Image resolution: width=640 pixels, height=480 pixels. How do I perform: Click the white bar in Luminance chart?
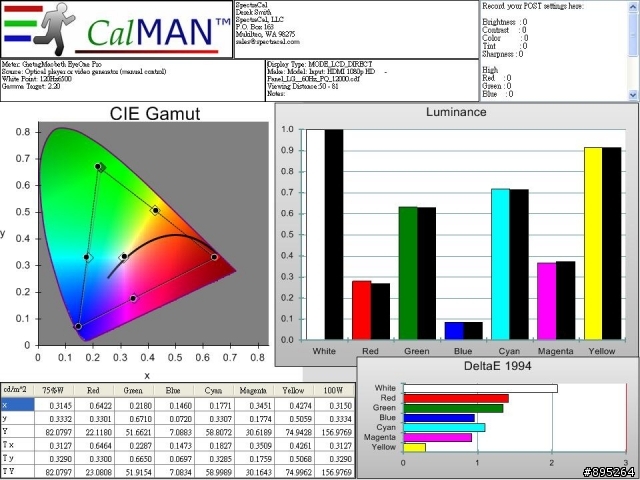[316, 234]
